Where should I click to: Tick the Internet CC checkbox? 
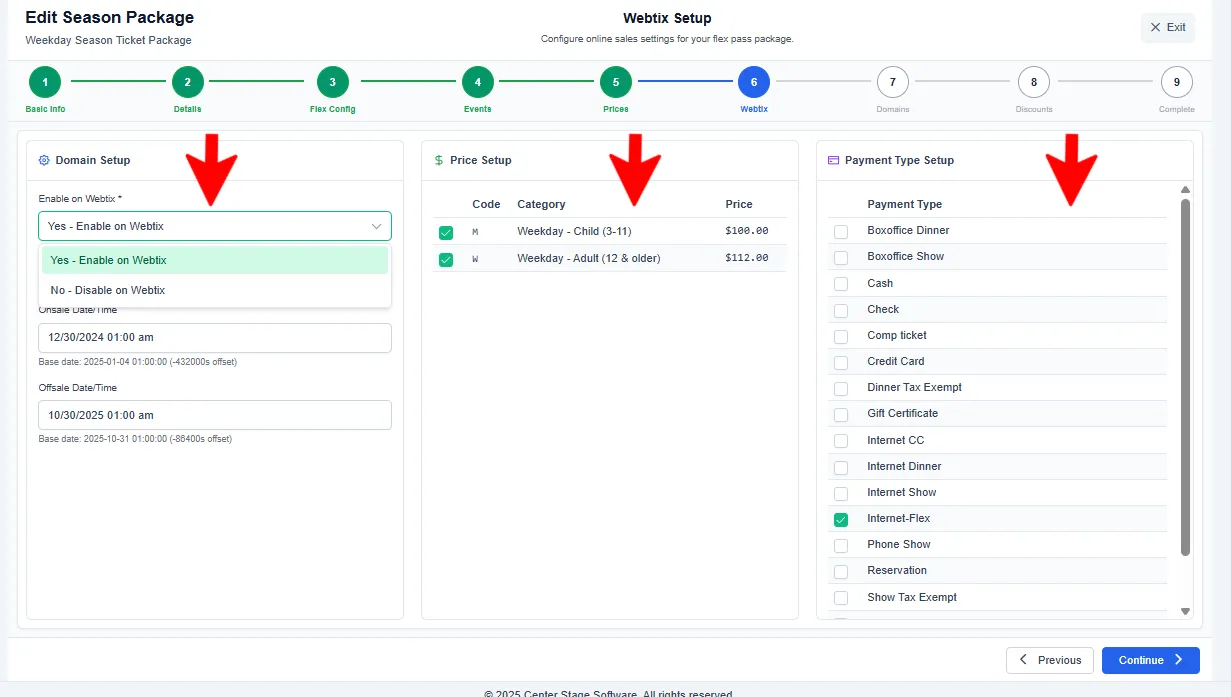coord(841,441)
